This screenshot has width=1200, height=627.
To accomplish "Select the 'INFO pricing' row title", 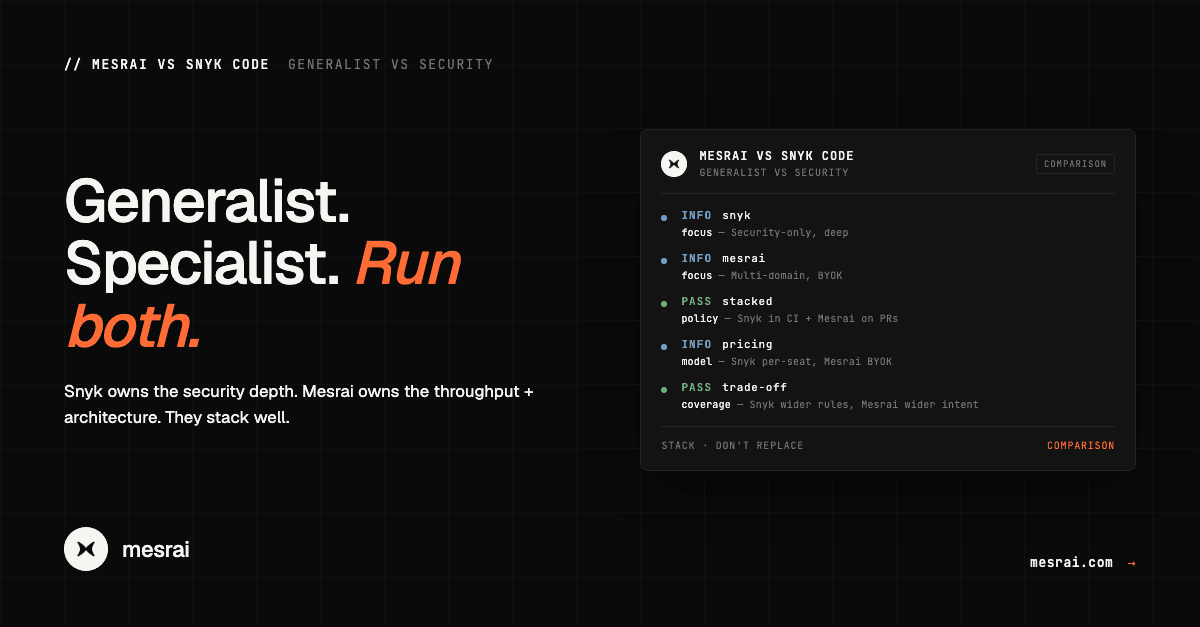I will [x=727, y=344].
